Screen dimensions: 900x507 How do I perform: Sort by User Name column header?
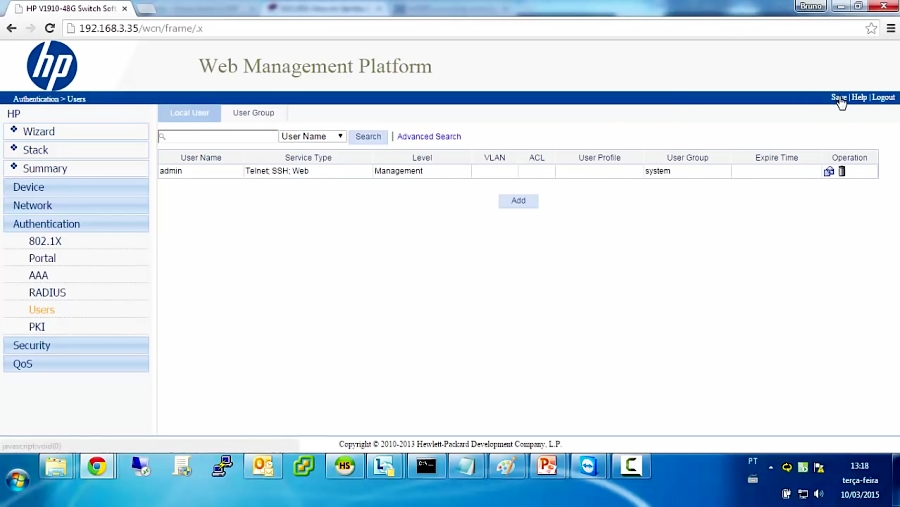click(201, 157)
